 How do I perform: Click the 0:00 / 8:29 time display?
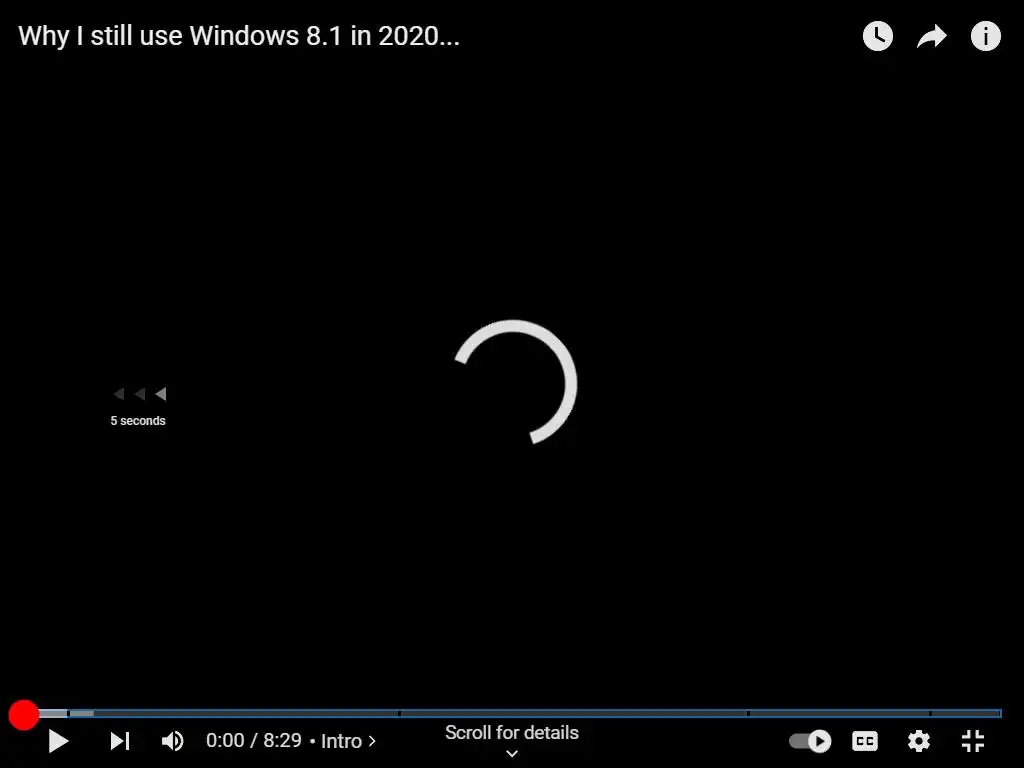[253, 741]
